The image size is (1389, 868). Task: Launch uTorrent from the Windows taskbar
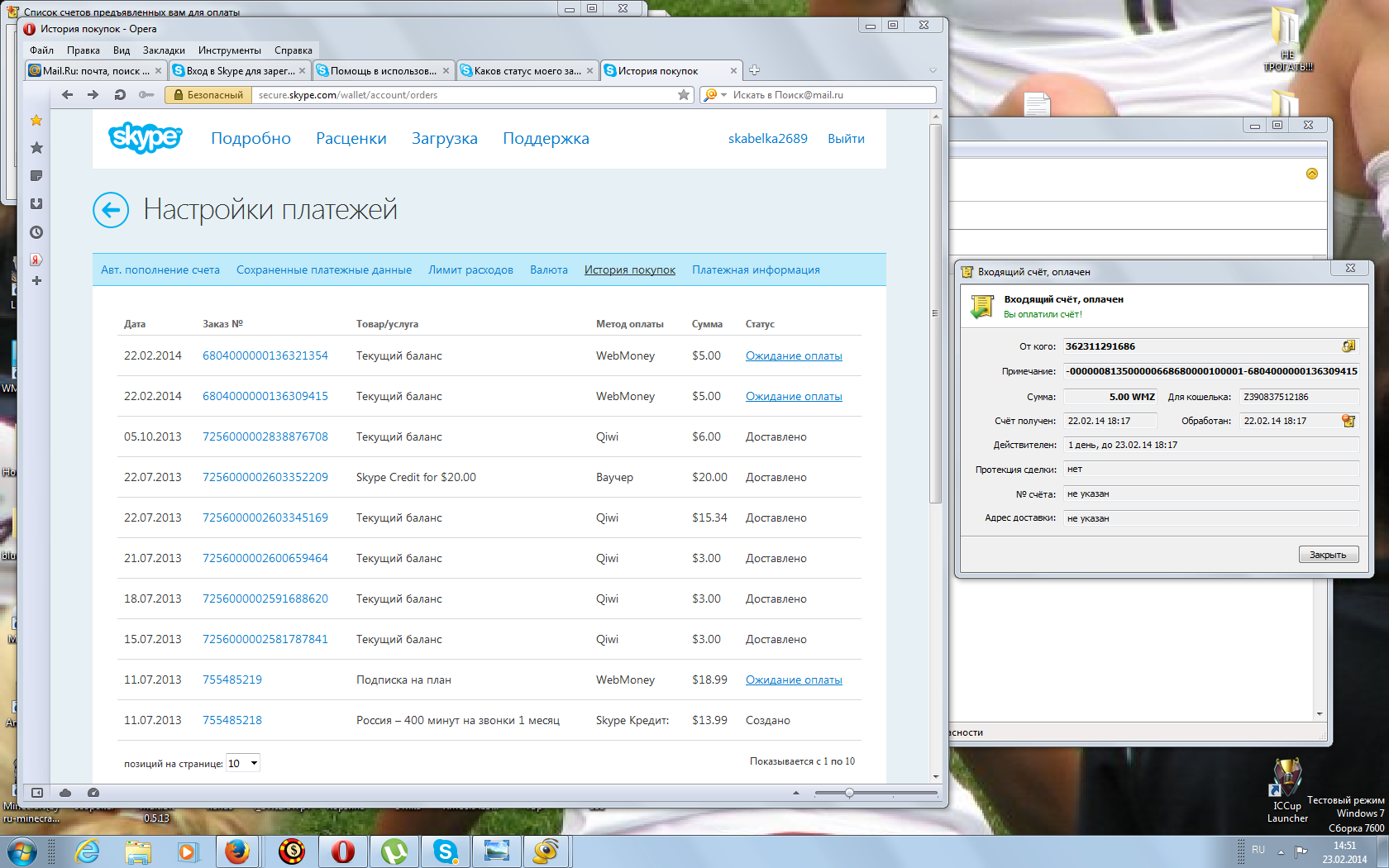394,851
